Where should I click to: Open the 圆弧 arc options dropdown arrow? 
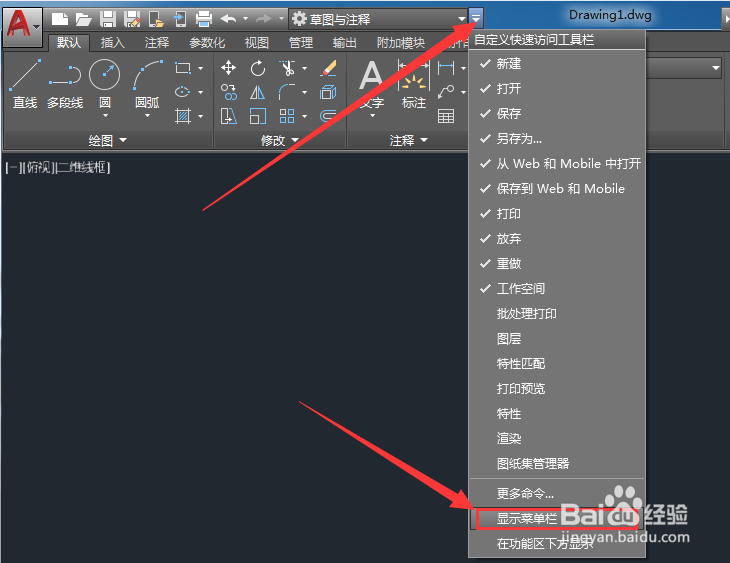pos(148,115)
